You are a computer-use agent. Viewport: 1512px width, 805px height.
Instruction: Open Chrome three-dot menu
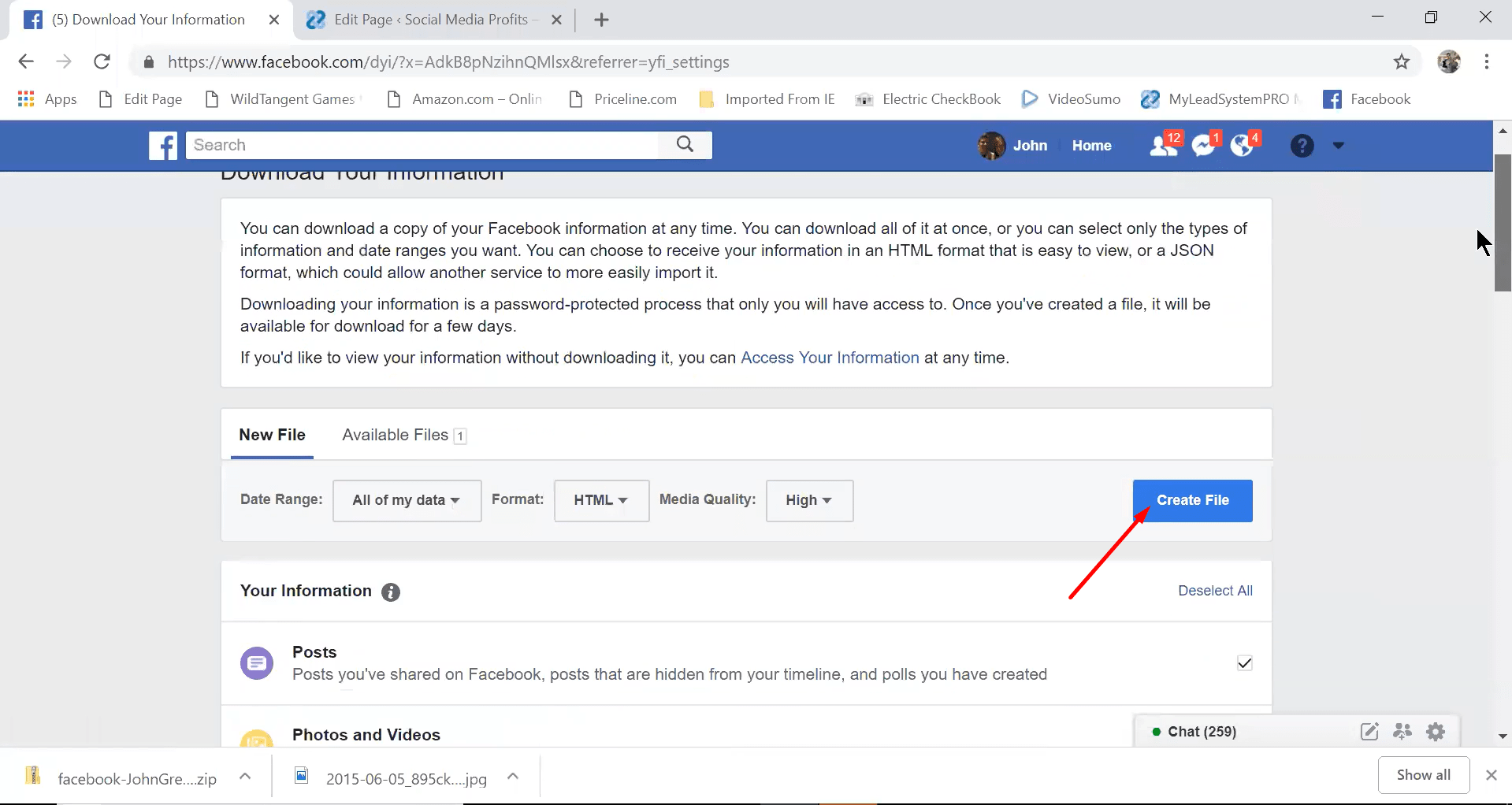pyautogui.click(x=1487, y=61)
